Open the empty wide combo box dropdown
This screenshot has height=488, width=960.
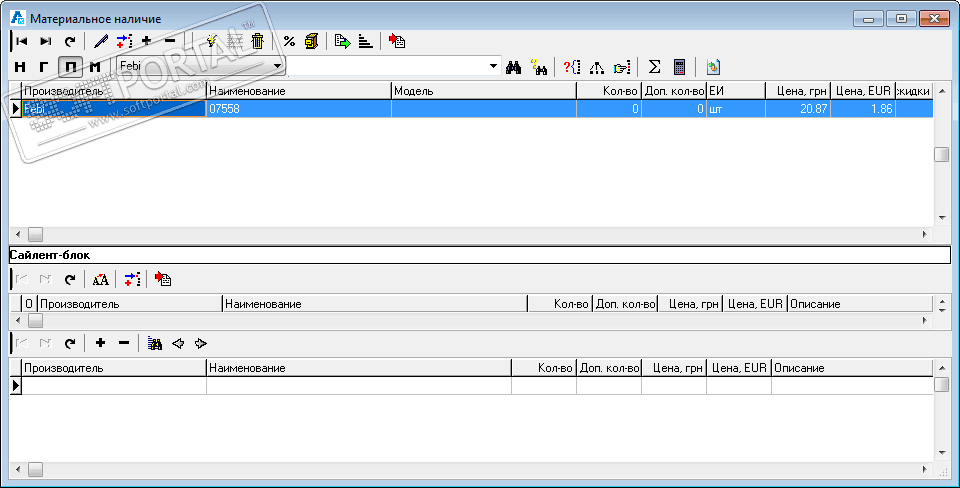coord(493,66)
